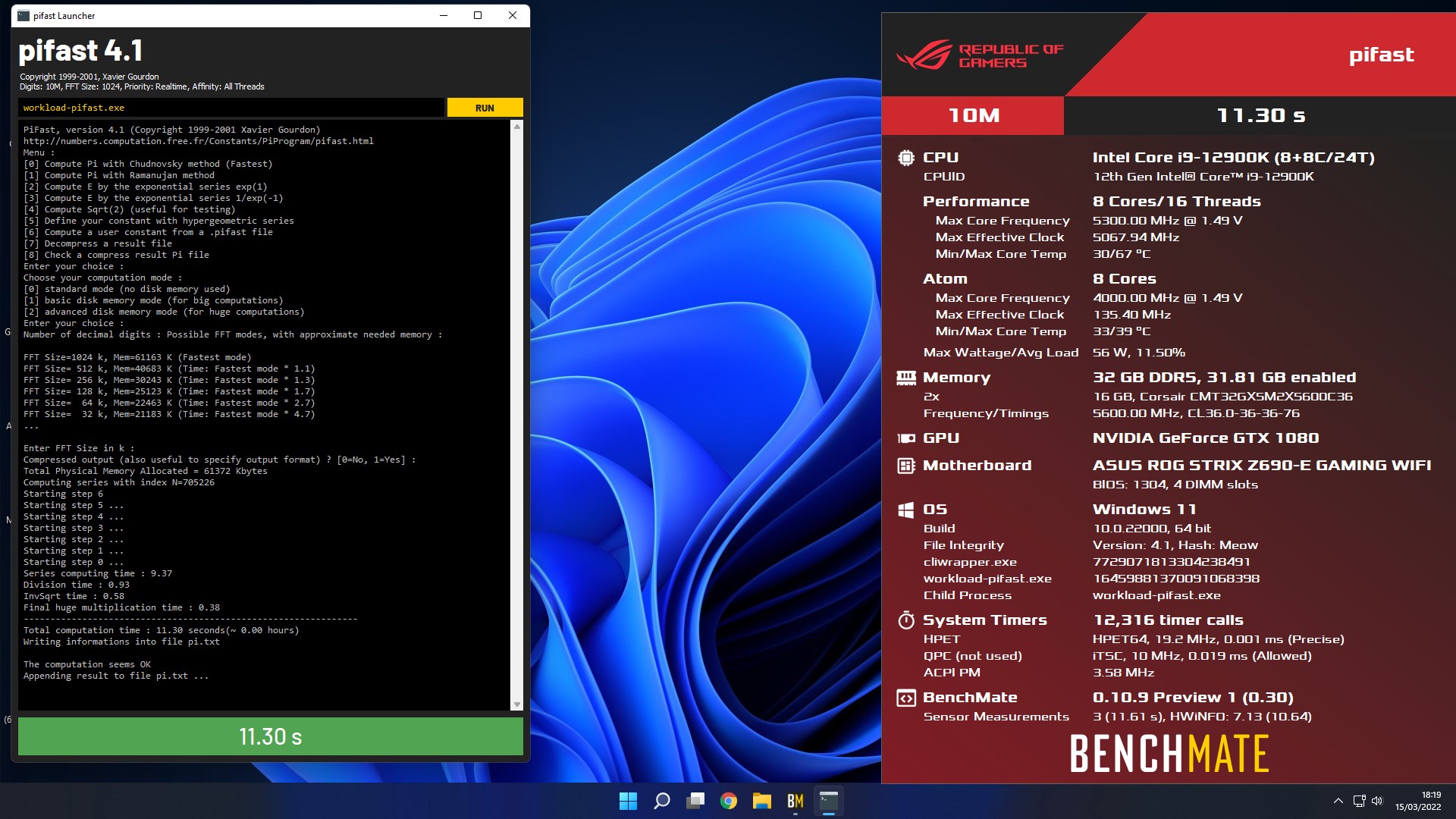Click '30/67 °C' core temp value
This screenshot has width=1456, height=819.
click(x=1121, y=254)
